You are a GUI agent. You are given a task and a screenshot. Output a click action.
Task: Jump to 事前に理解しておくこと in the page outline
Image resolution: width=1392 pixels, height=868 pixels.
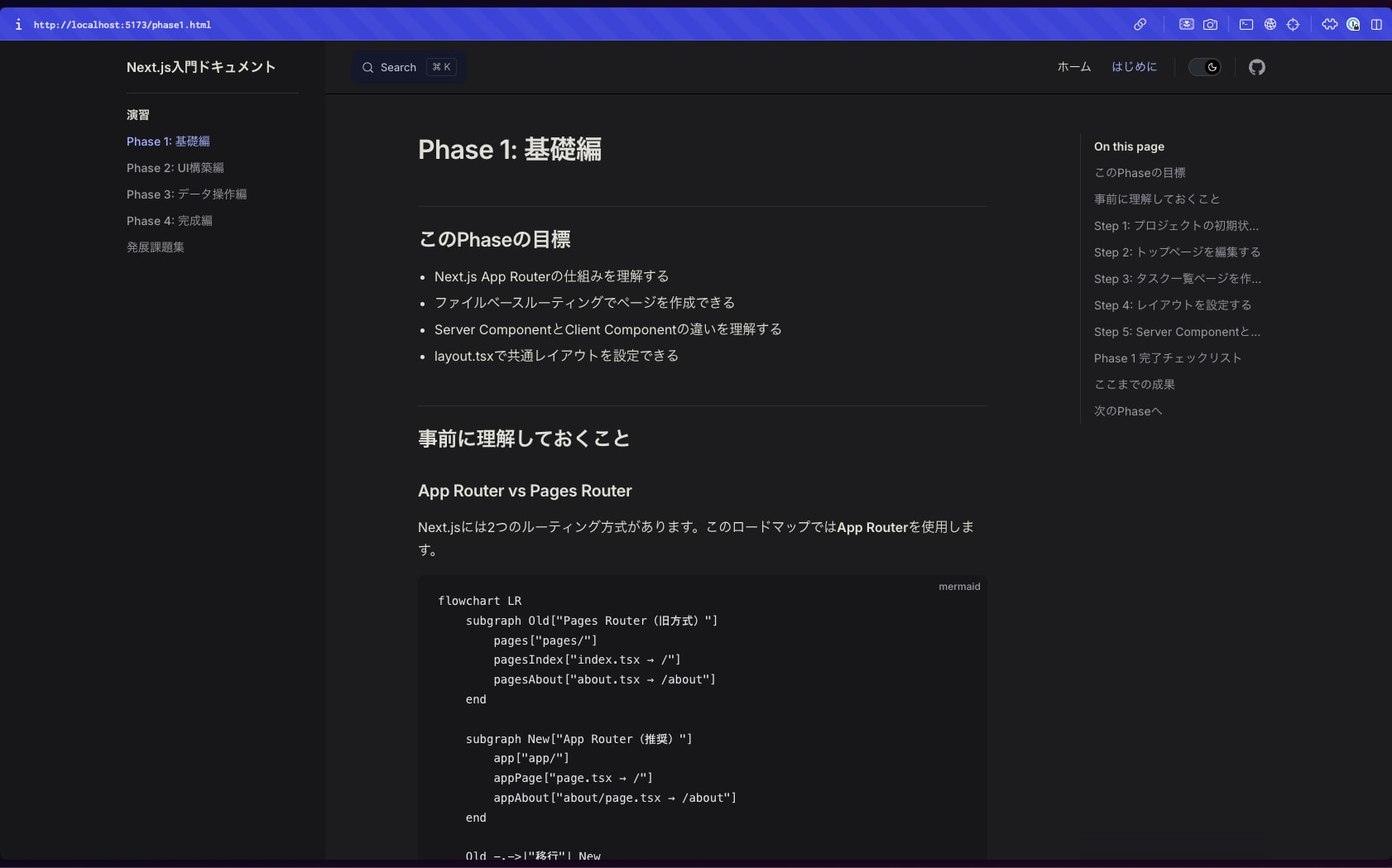coord(1156,199)
